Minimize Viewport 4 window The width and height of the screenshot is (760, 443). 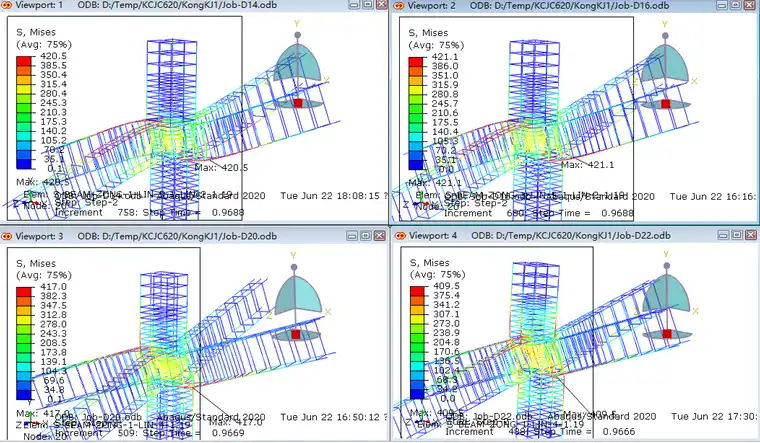click(723, 235)
